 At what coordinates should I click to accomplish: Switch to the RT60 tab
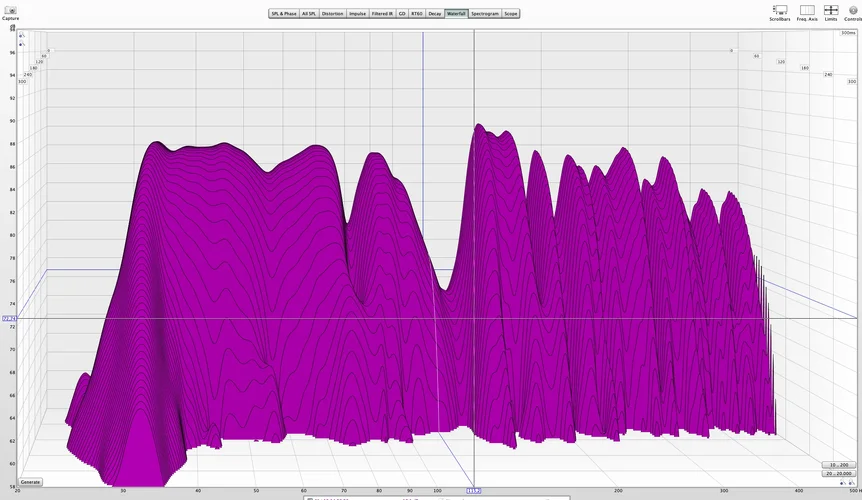click(417, 14)
